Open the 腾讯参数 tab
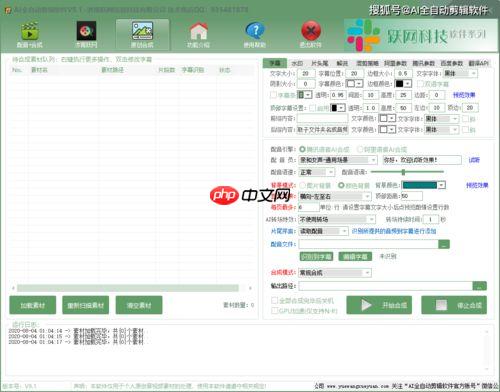 (423, 63)
